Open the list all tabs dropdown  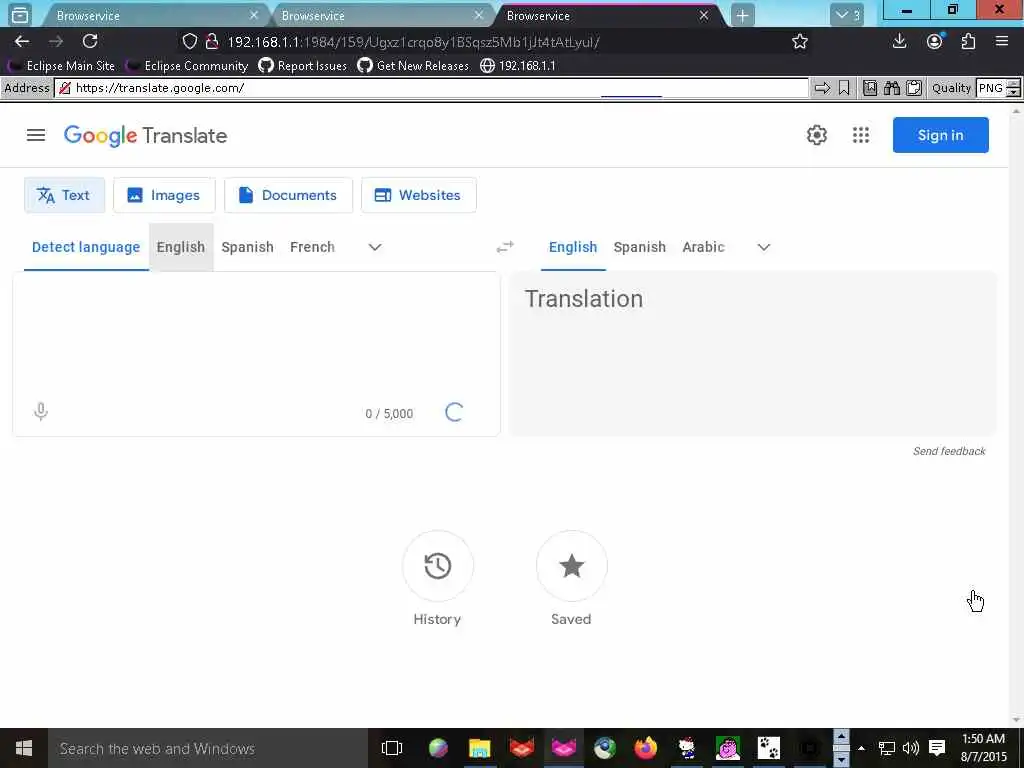click(847, 16)
